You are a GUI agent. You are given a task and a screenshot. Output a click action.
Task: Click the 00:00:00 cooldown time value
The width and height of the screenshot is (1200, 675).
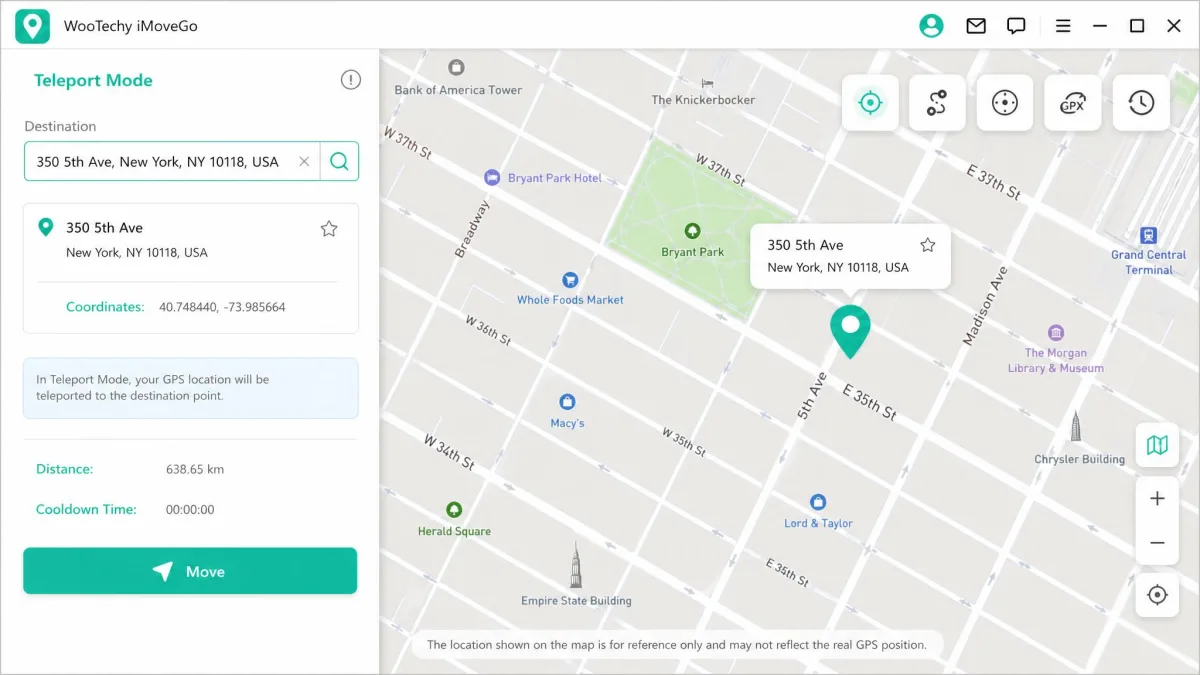point(190,509)
